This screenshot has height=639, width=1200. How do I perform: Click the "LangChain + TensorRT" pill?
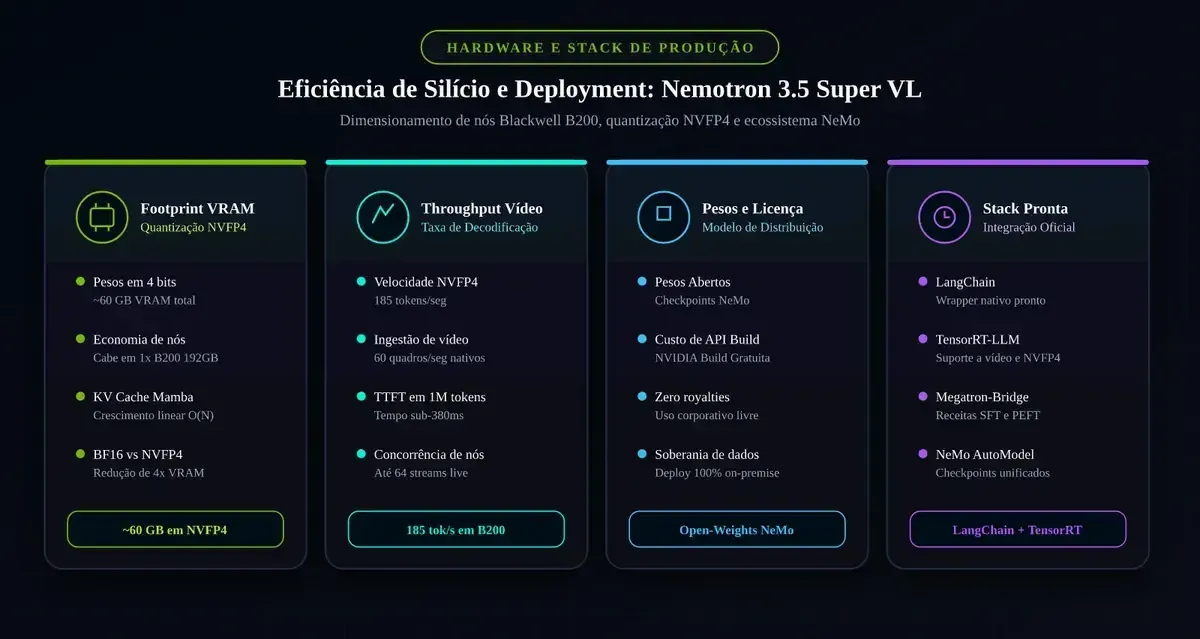click(1018, 530)
